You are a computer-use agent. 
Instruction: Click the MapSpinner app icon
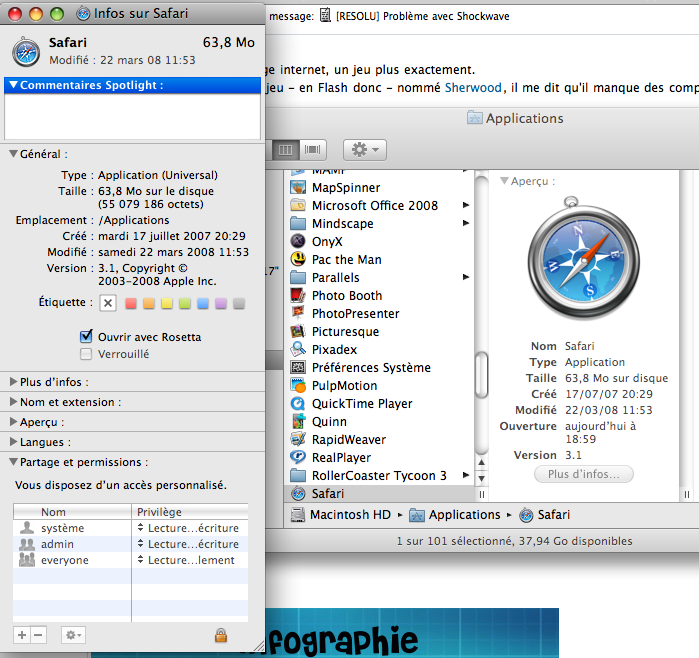(x=298, y=187)
